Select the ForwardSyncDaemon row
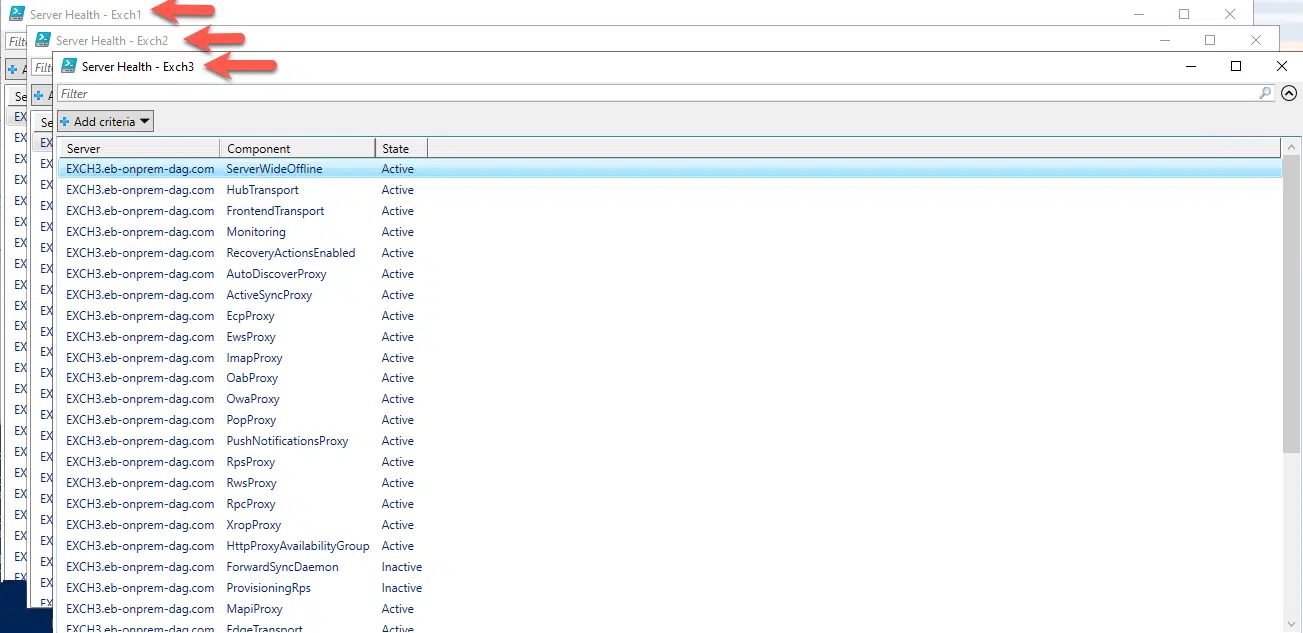Image resolution: width=1303 pixels, height=633 pixels. (669, 567)
